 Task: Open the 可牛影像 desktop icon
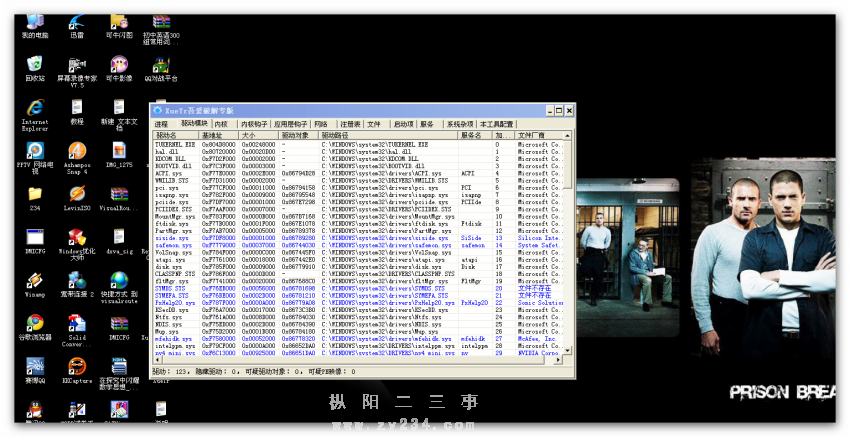(x=119, y=69)
